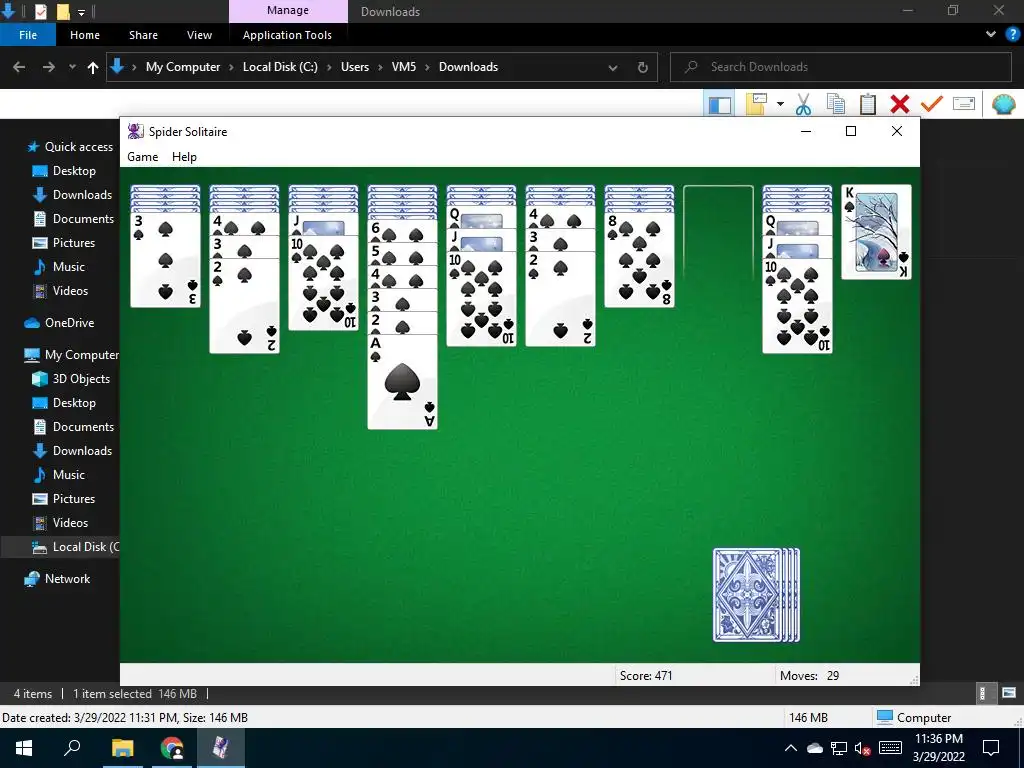Open the Application Tools tab
The height and width of the screenshot is (768, 1024).
tap(287, 35)
